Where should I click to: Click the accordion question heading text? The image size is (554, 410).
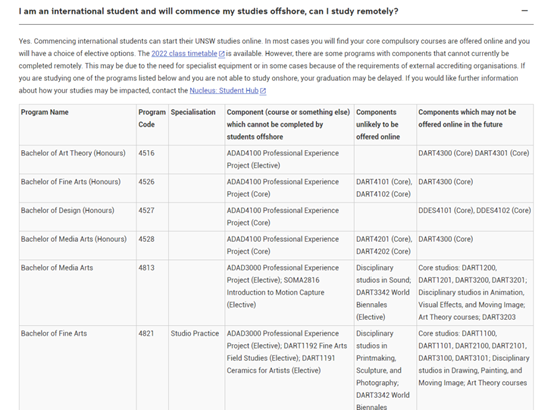point(208,11)
